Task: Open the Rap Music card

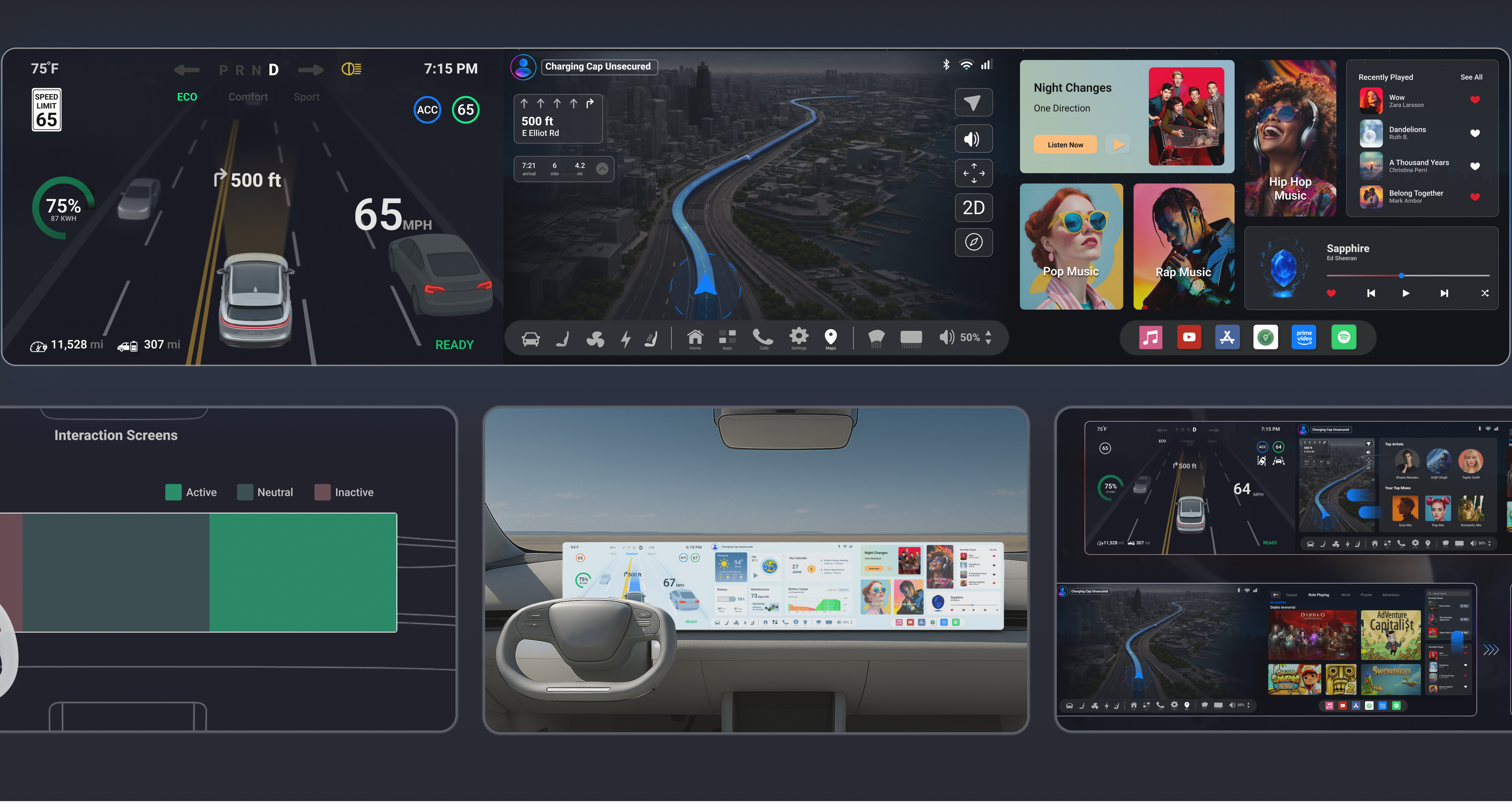Action: tap(1184, 247)
